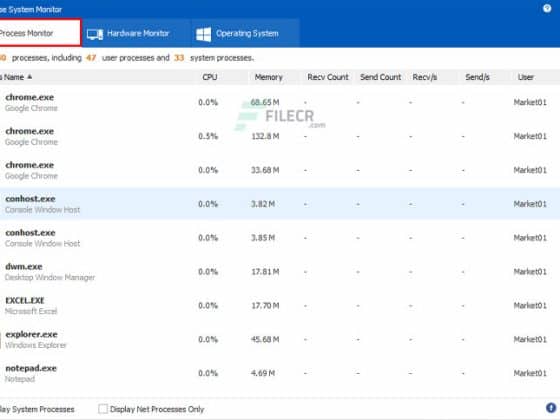Screen dimensions: 560x420
Task: Switch to the Process Monitor tab
Action: click(x=40, y=33)
